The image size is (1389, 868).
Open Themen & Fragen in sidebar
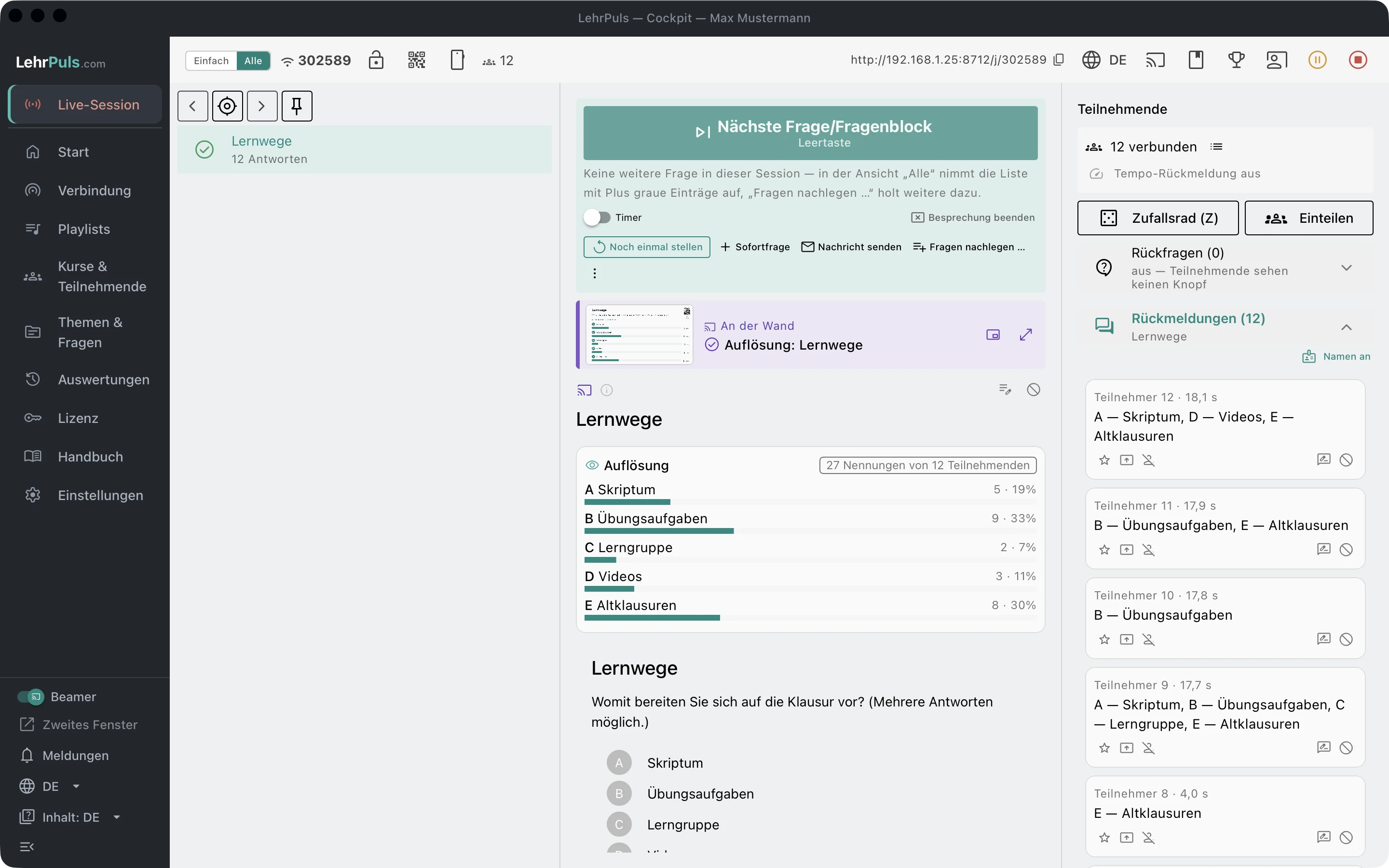coord(85,332)
